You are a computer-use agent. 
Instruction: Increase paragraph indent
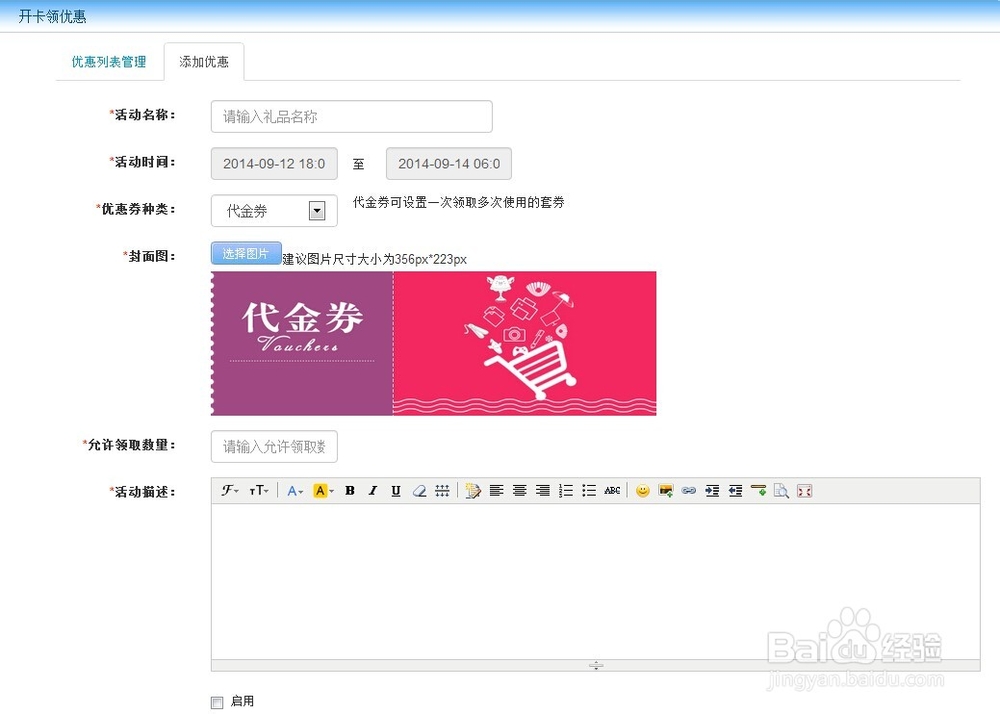tap(712, 491)
